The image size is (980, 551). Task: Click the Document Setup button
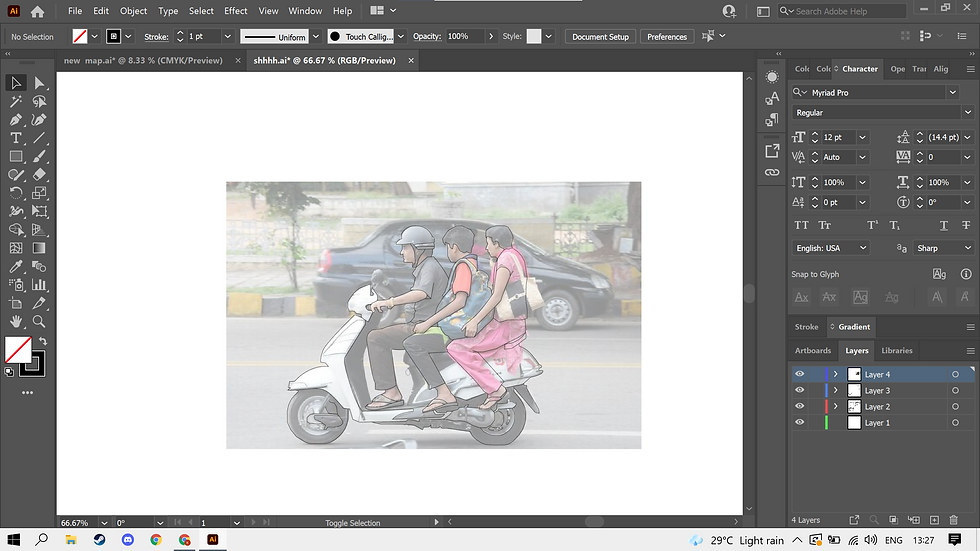600,36
